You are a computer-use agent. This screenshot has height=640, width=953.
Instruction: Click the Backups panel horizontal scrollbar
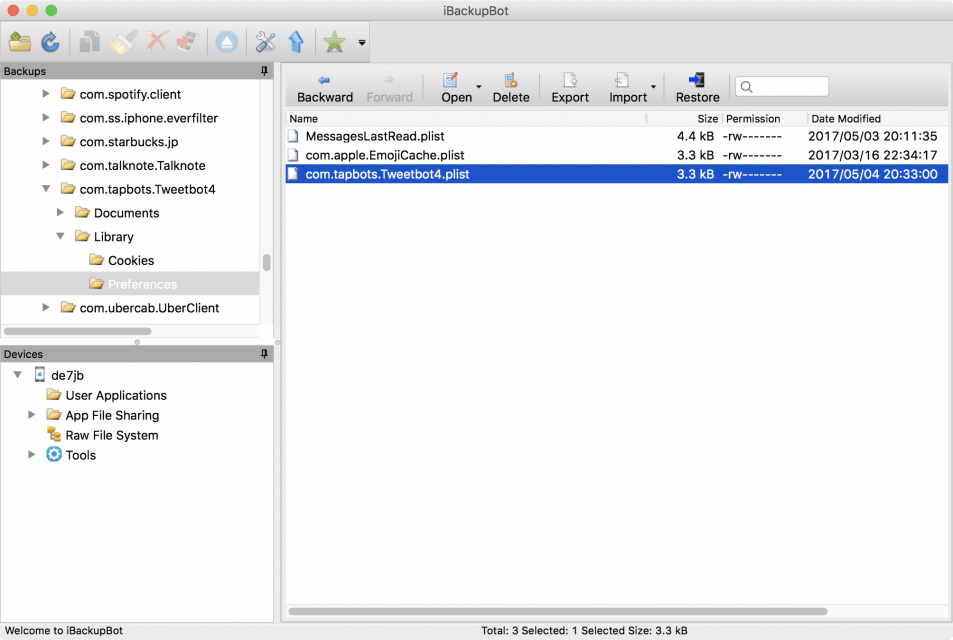pos(78,331)
